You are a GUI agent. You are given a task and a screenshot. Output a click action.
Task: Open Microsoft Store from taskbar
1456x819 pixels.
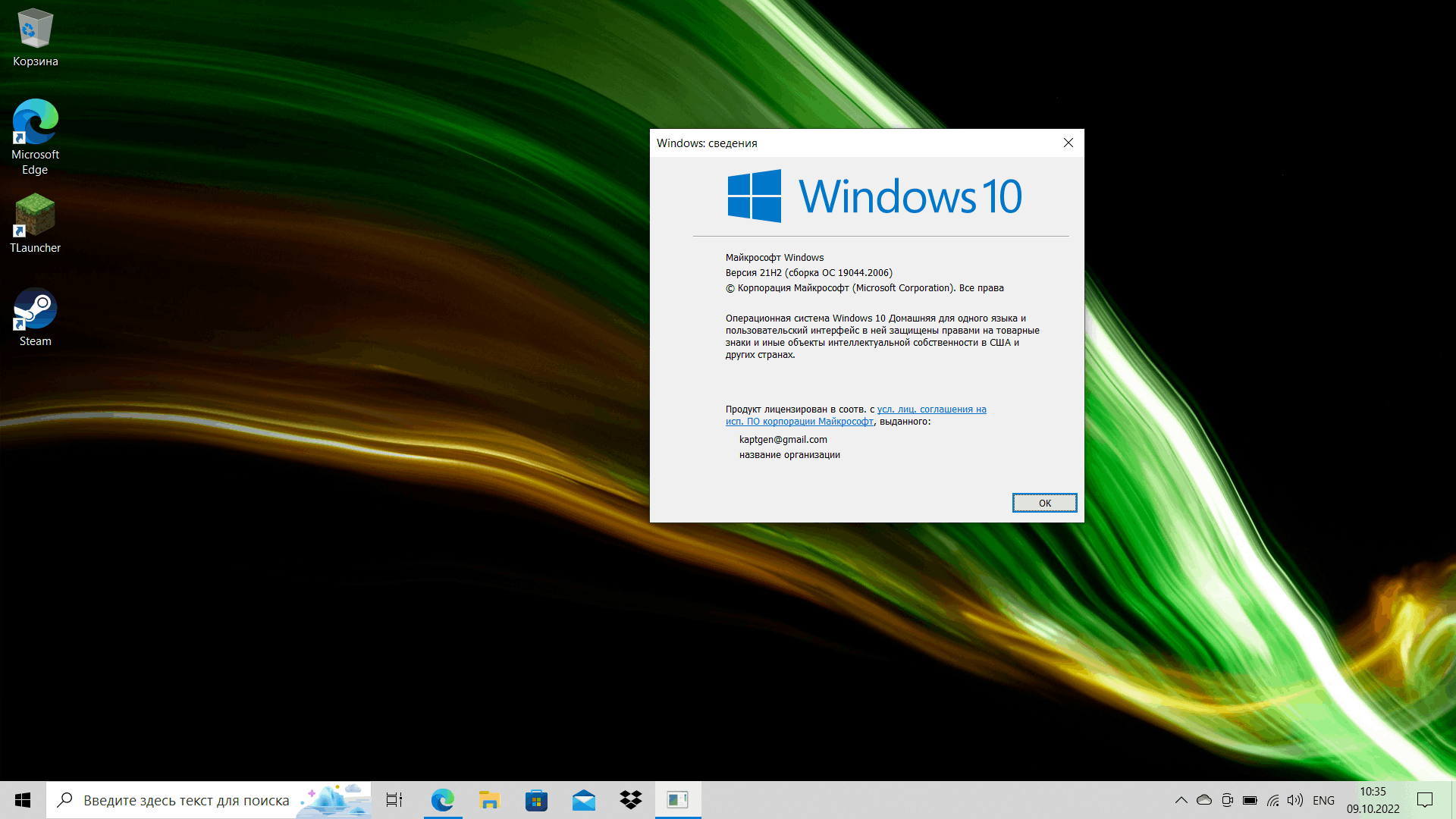(x=537, y=799)
